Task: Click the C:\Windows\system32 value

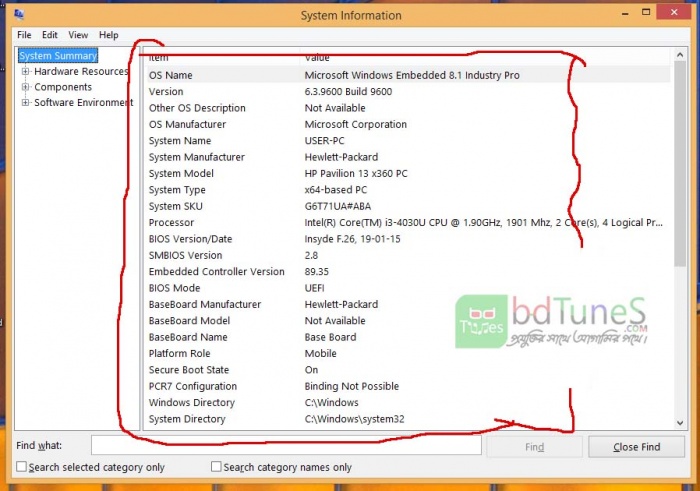Action: point(354,419)
